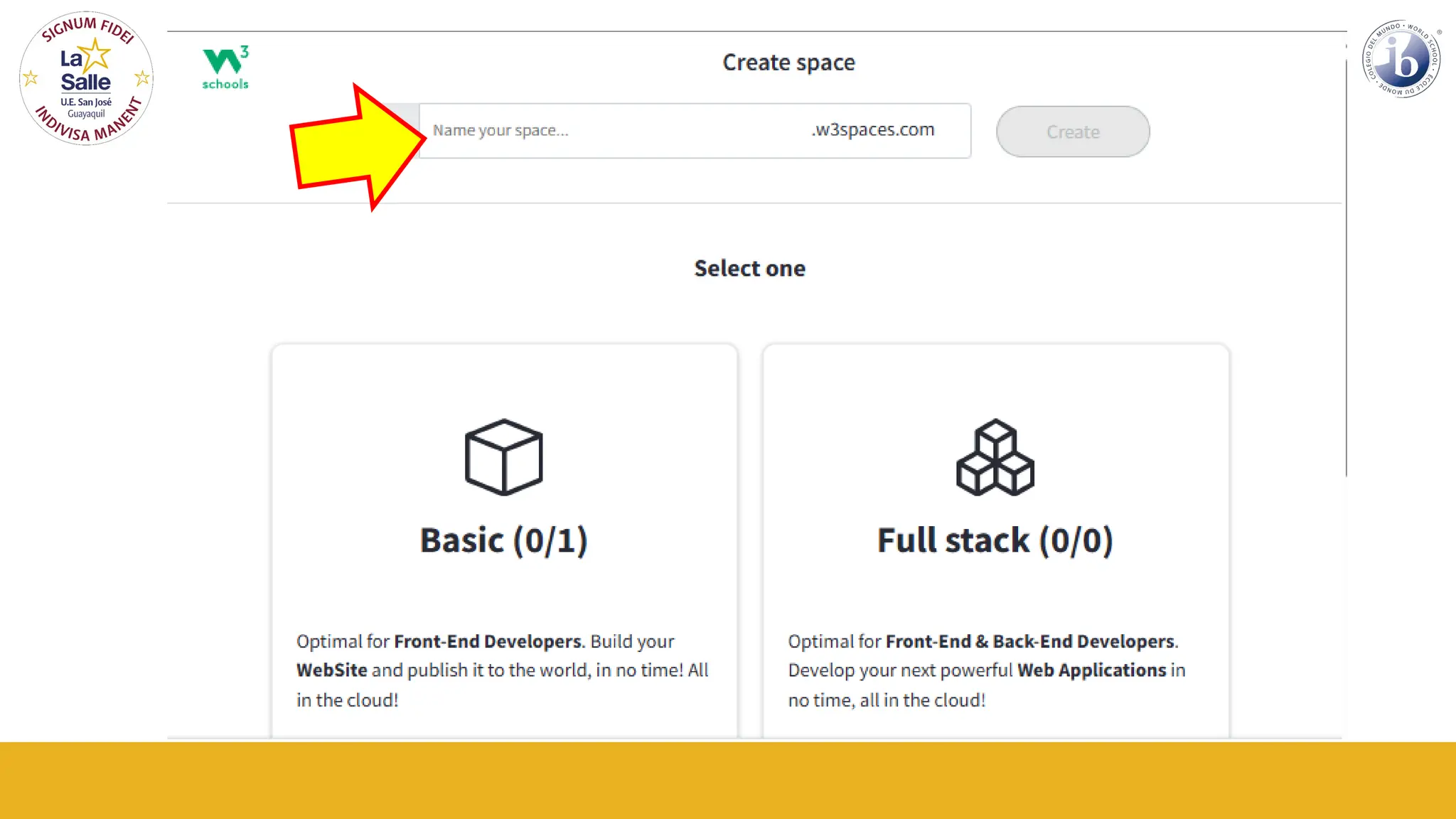Click the IB World School logo
The width and height of the screenshot is (1456, 819).
[1401, 59]
